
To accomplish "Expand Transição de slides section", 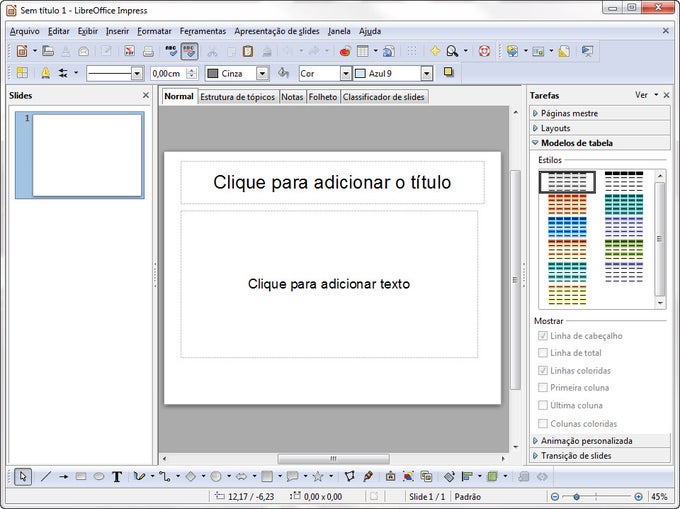I will tap(600, 456).
